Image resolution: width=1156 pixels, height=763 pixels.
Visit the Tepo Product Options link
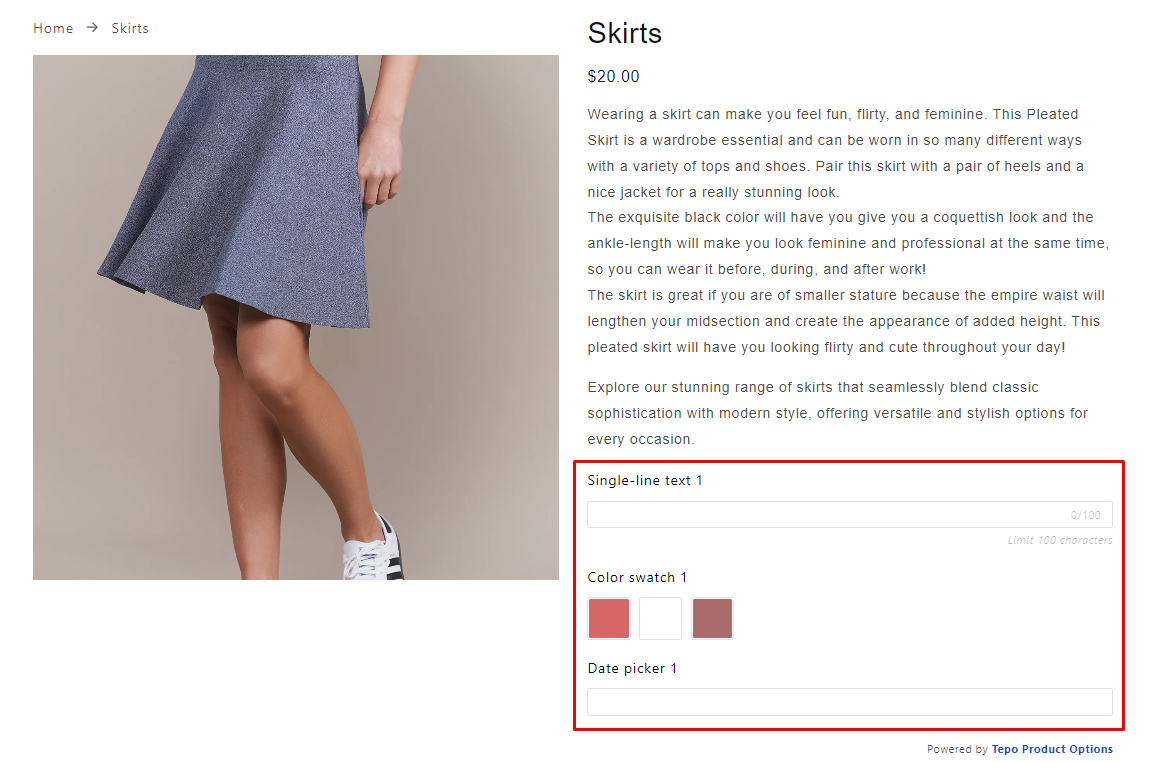coord(1052,749)
